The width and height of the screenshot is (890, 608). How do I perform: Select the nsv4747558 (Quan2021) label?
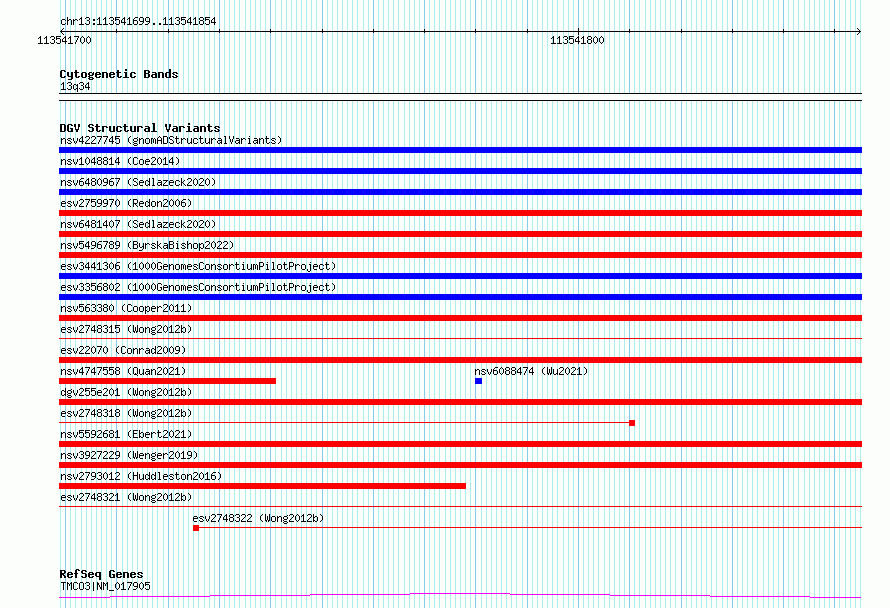click(x=123, y=371)
